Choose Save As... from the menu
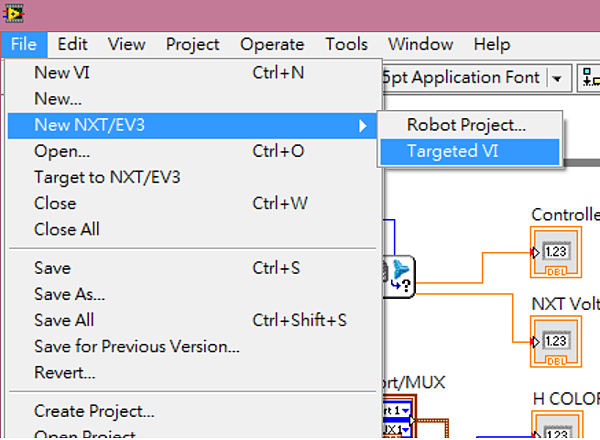 pos(192,294)
